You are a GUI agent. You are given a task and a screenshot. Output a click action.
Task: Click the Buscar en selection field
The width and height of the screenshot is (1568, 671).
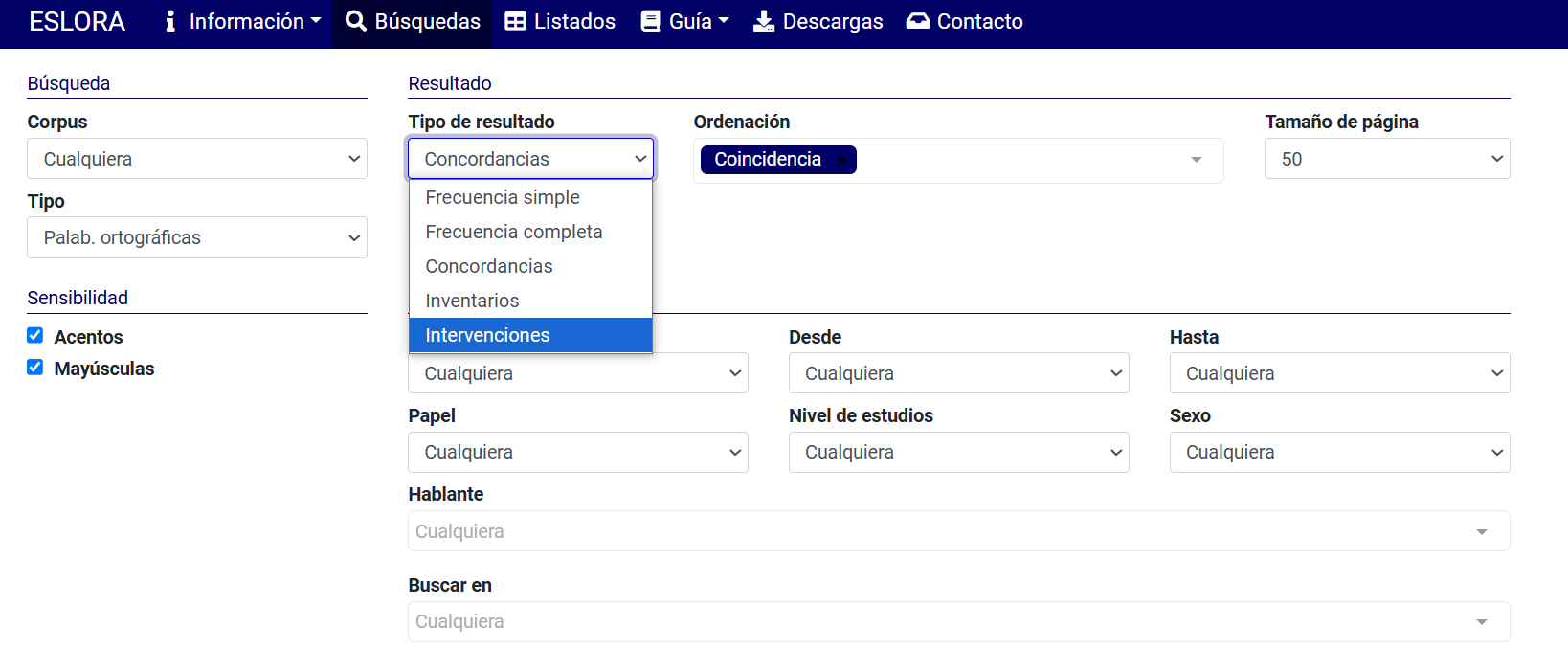[x=957, y=621]
